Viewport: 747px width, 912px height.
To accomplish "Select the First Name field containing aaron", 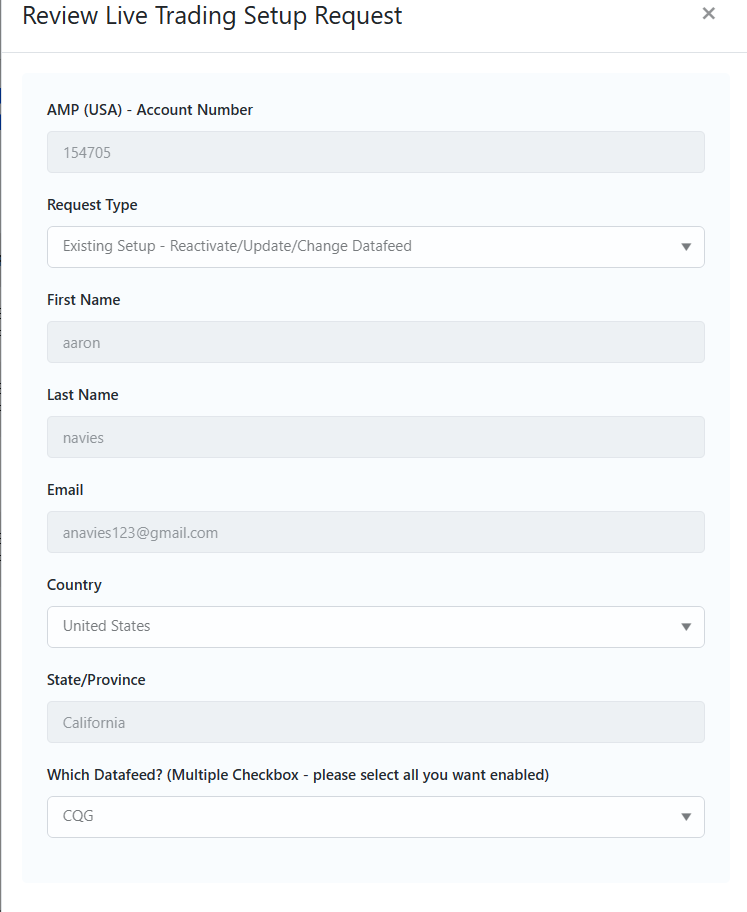I will (x=375, y=342).
